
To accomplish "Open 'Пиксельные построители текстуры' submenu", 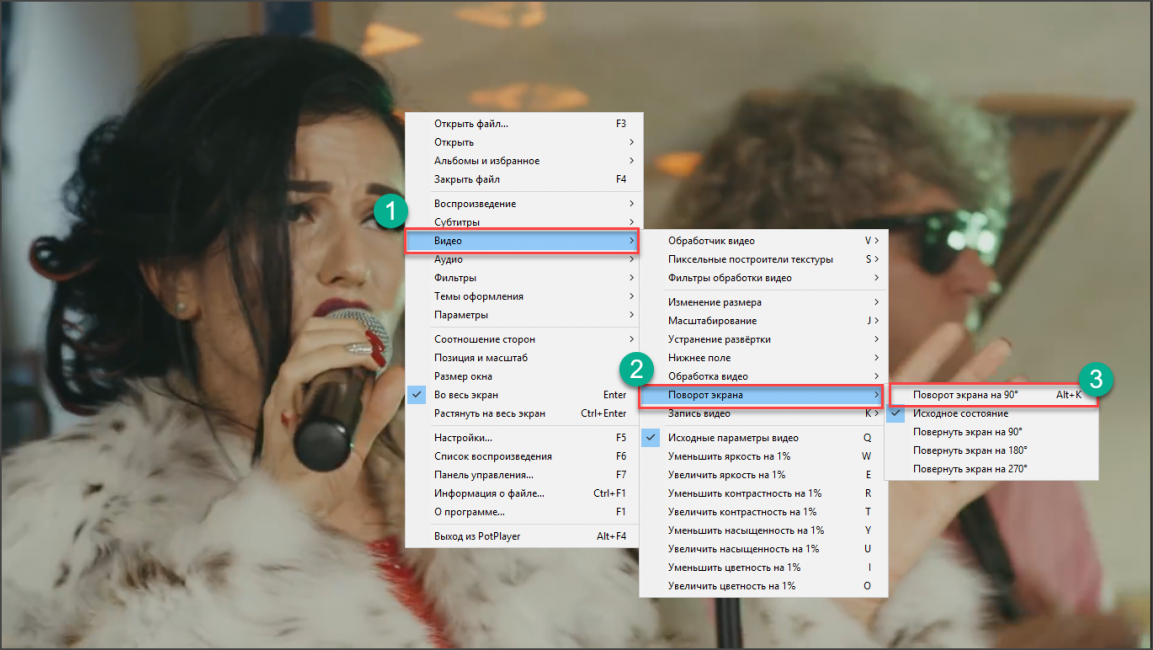I will coord(763,260).
